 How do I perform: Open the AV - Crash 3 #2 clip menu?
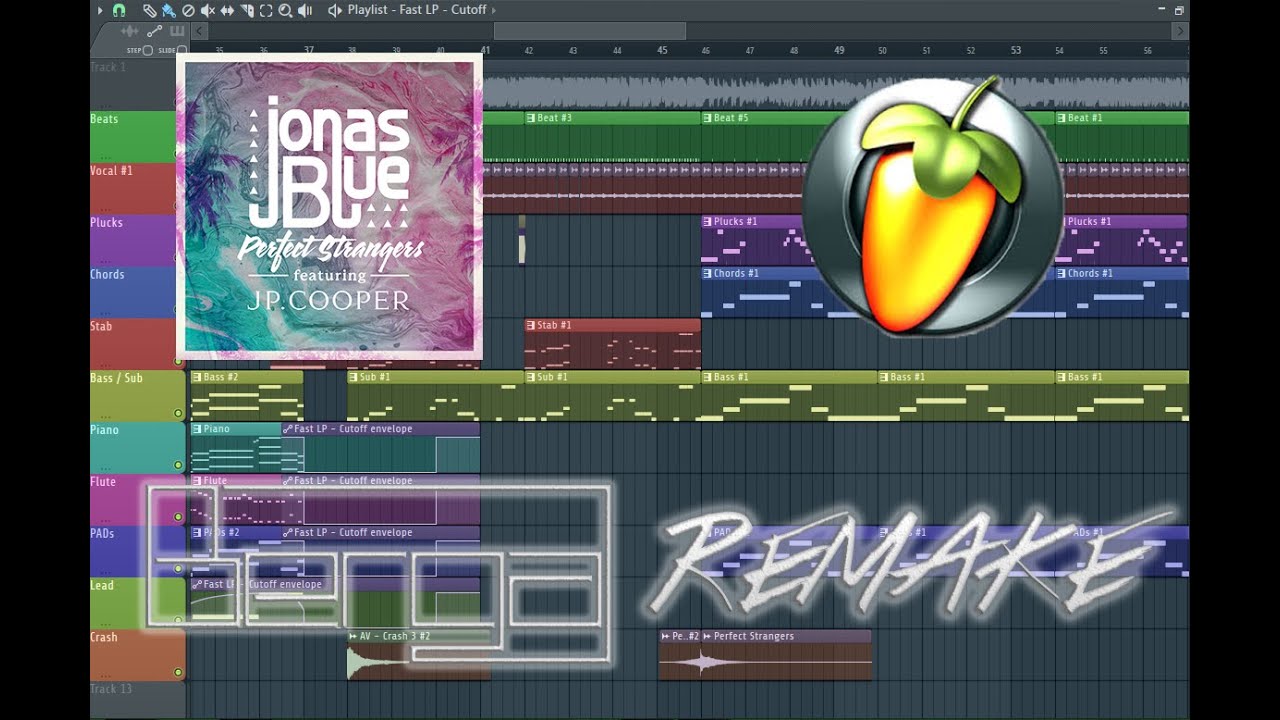[353, 636]
